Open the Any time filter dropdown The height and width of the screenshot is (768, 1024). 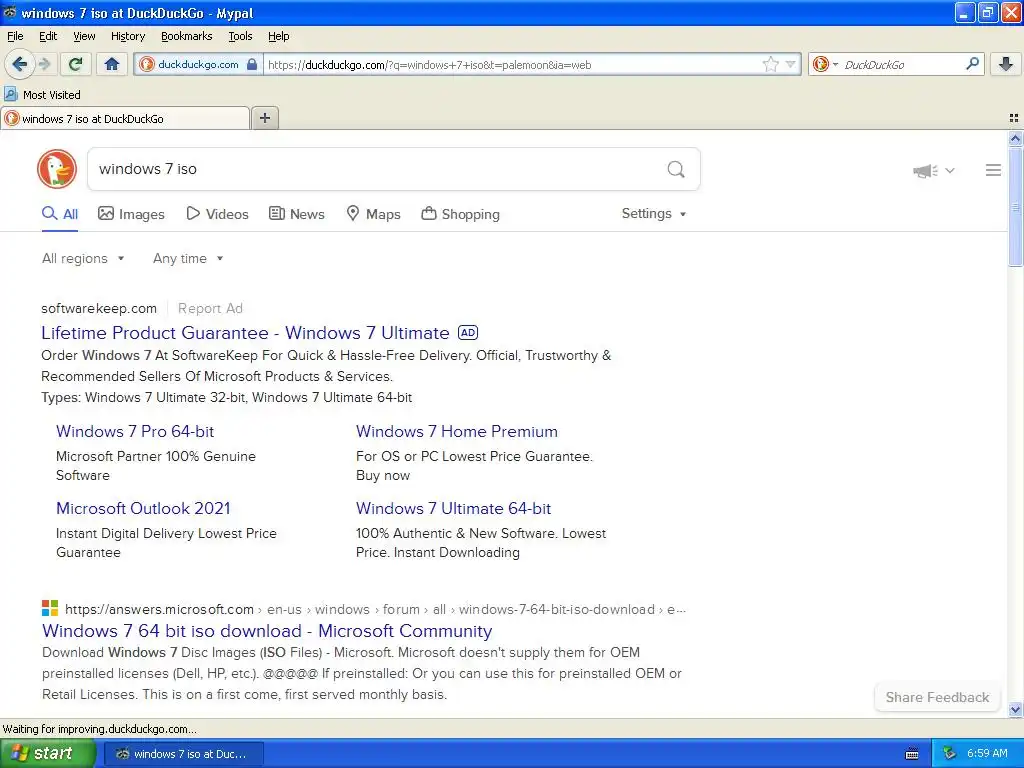[x=188, y=259]
